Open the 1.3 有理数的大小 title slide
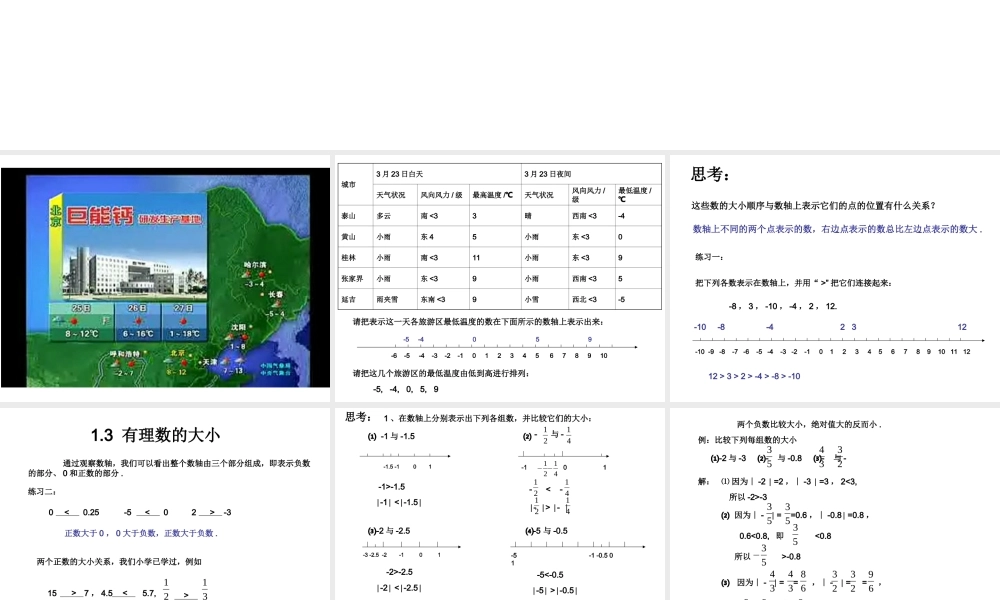The width and height of the screenshot is (1000, 600). click(x=165, y=503)
